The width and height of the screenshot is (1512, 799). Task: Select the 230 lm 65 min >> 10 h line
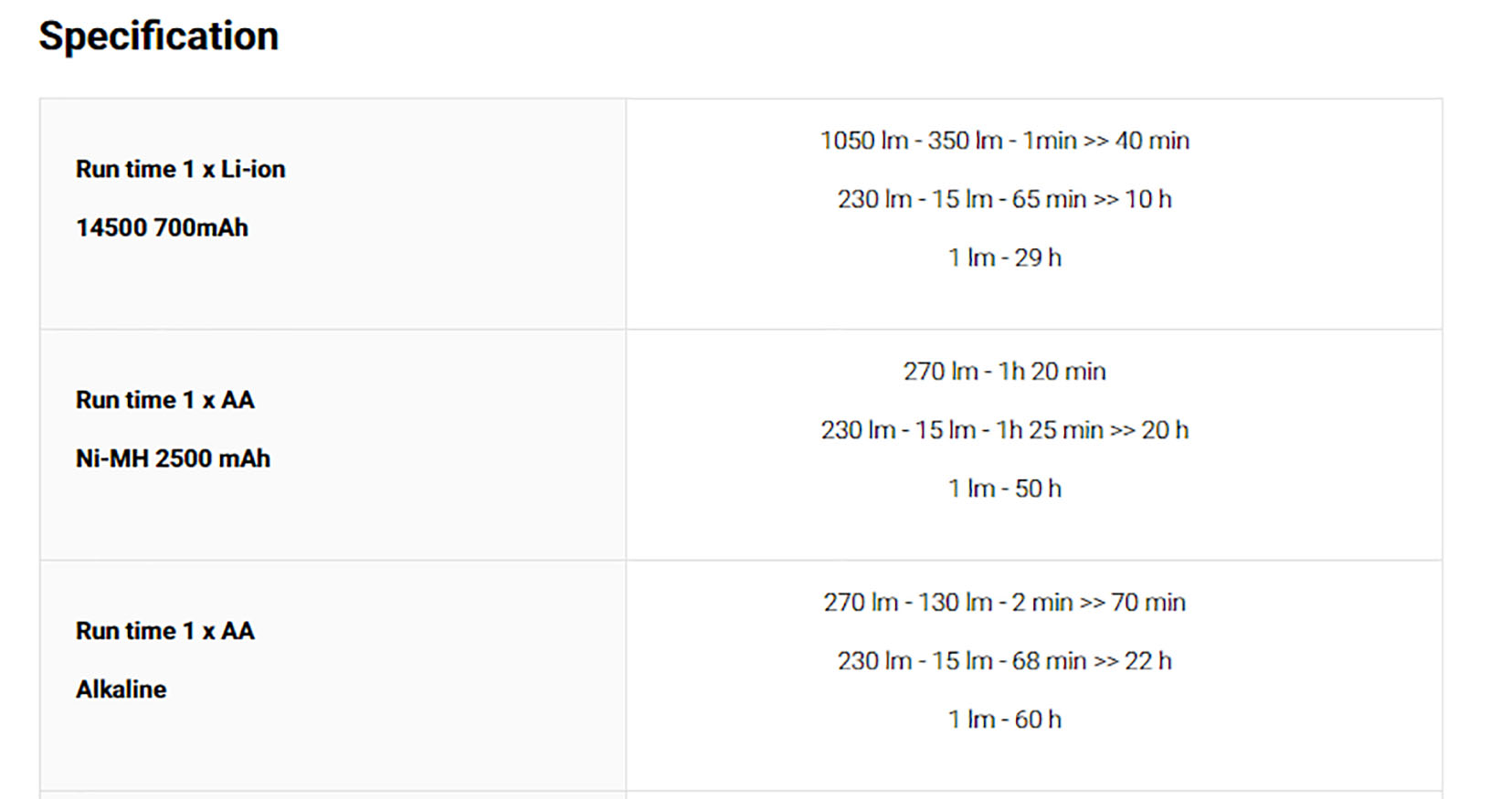pyautogui.click(x=1004, y=199)
